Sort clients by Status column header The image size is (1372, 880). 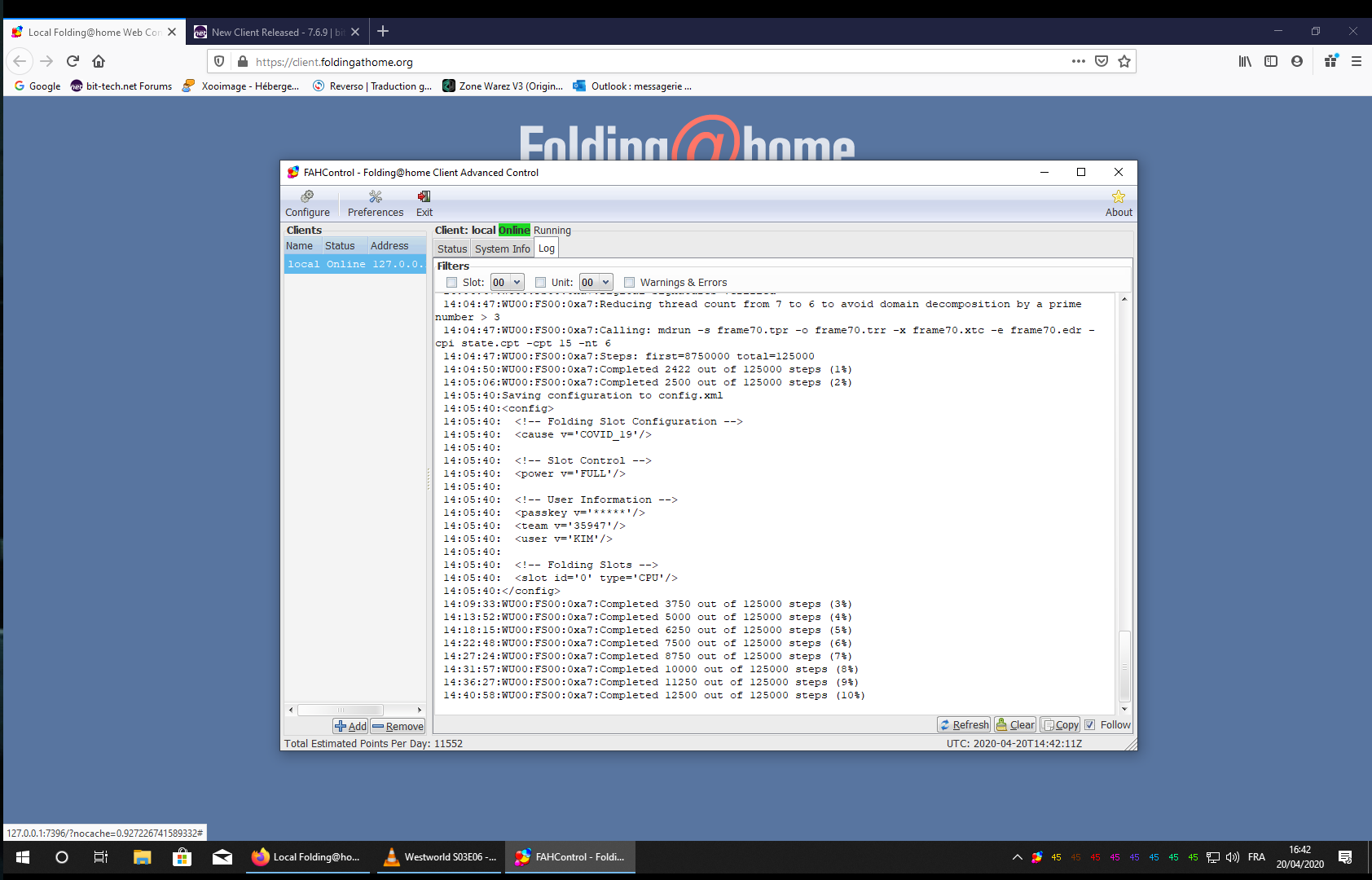pos(344,246)
